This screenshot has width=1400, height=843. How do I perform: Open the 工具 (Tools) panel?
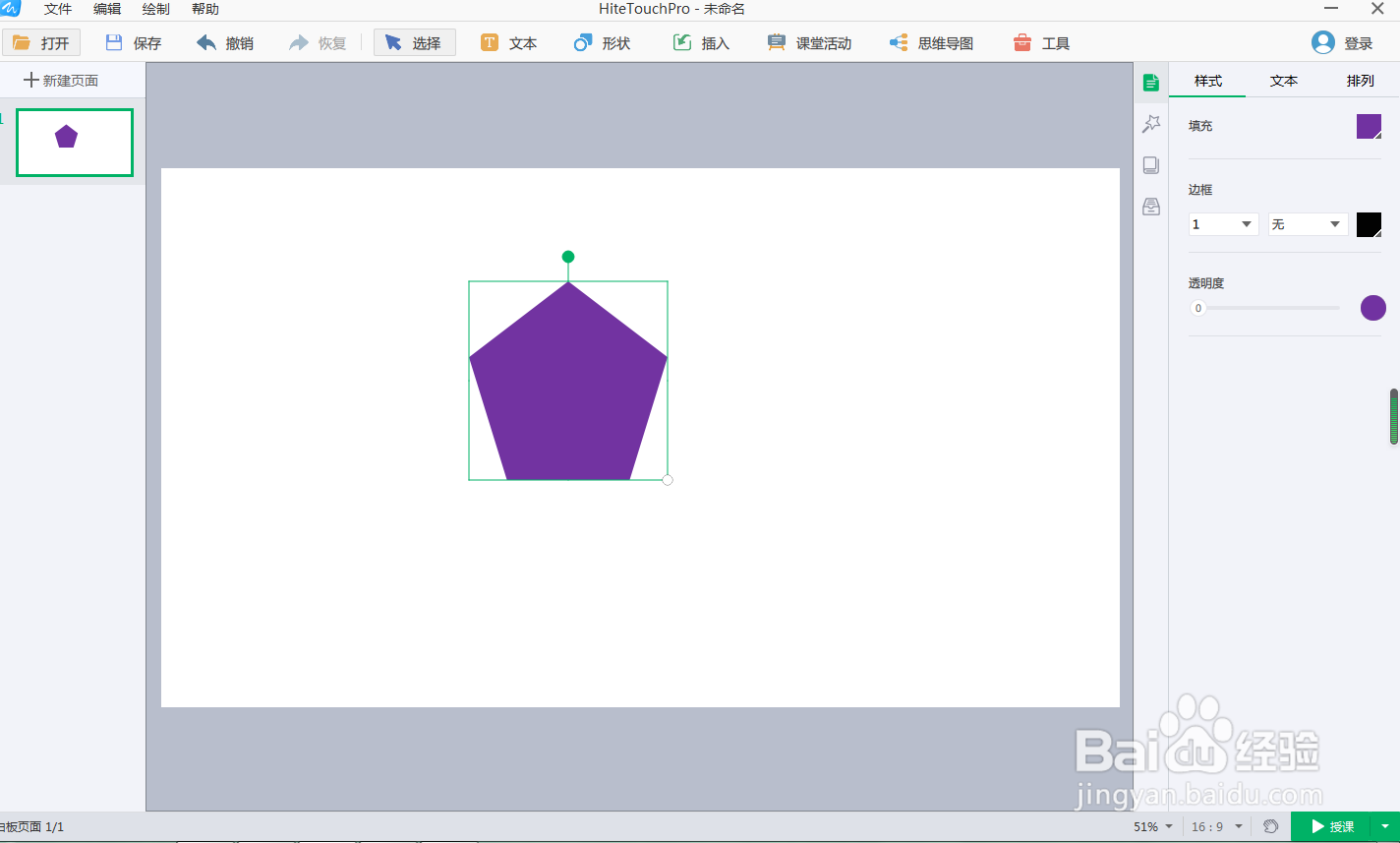click(1040, 42)
